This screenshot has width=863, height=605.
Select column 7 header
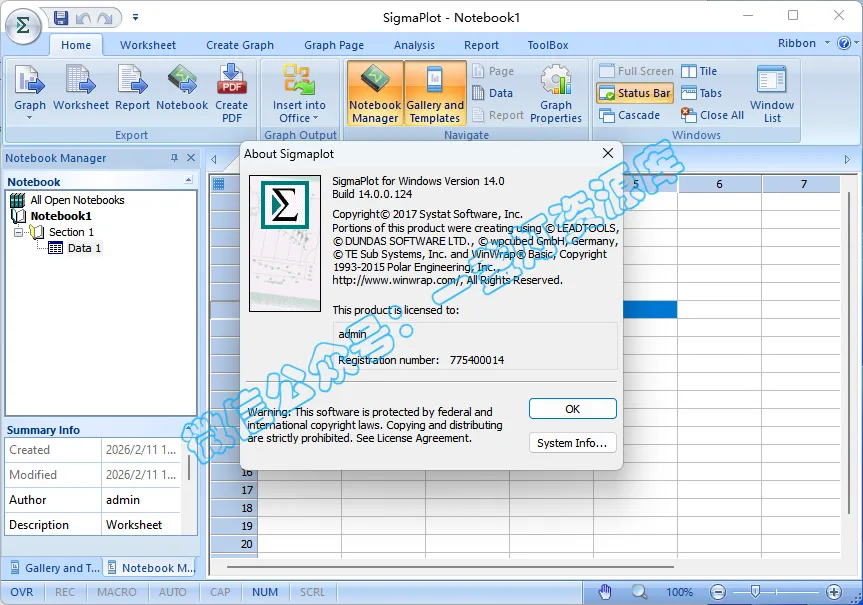(804, 184)
